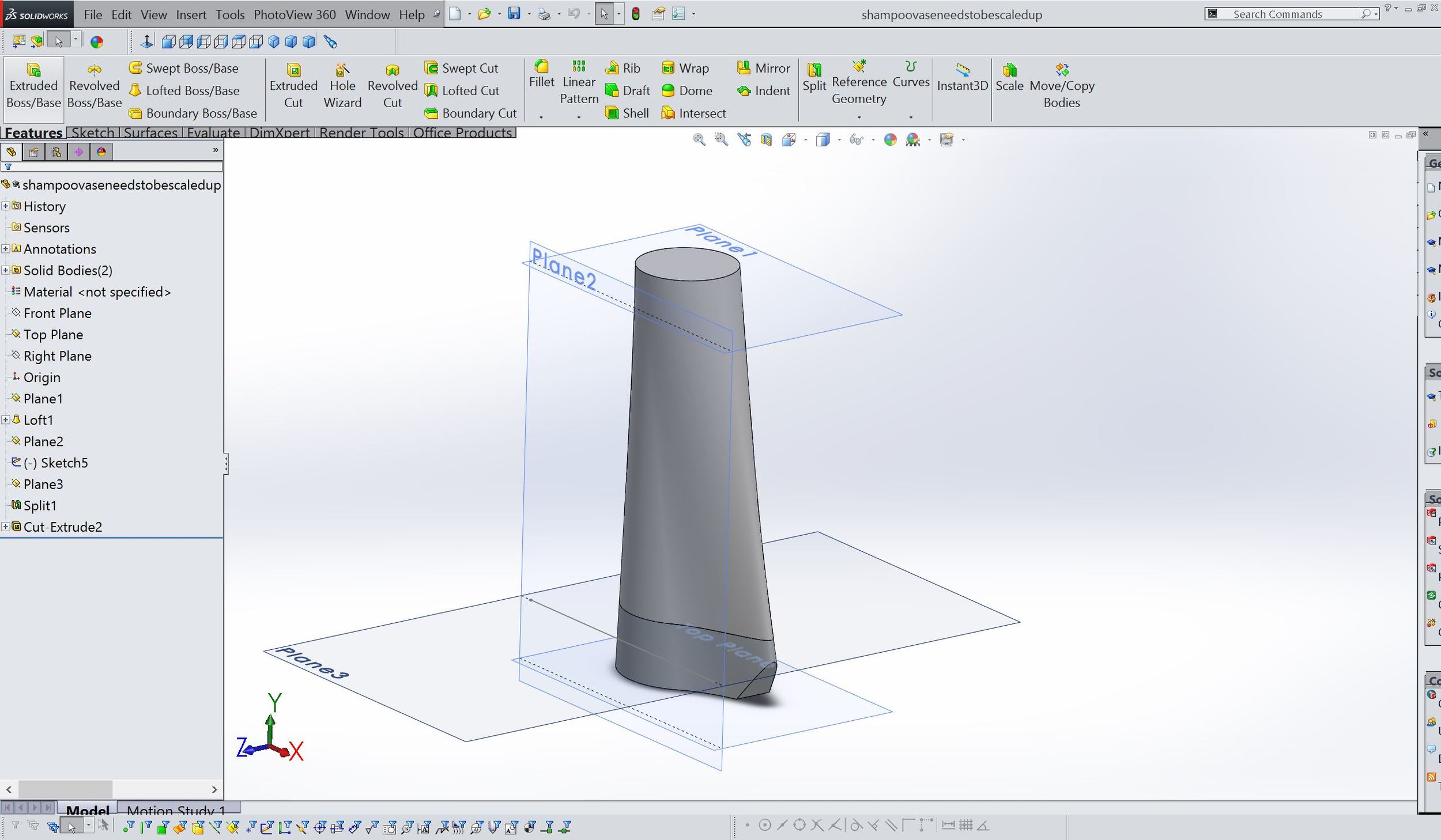
Task: Open the Tools menu
Action: 230,14
